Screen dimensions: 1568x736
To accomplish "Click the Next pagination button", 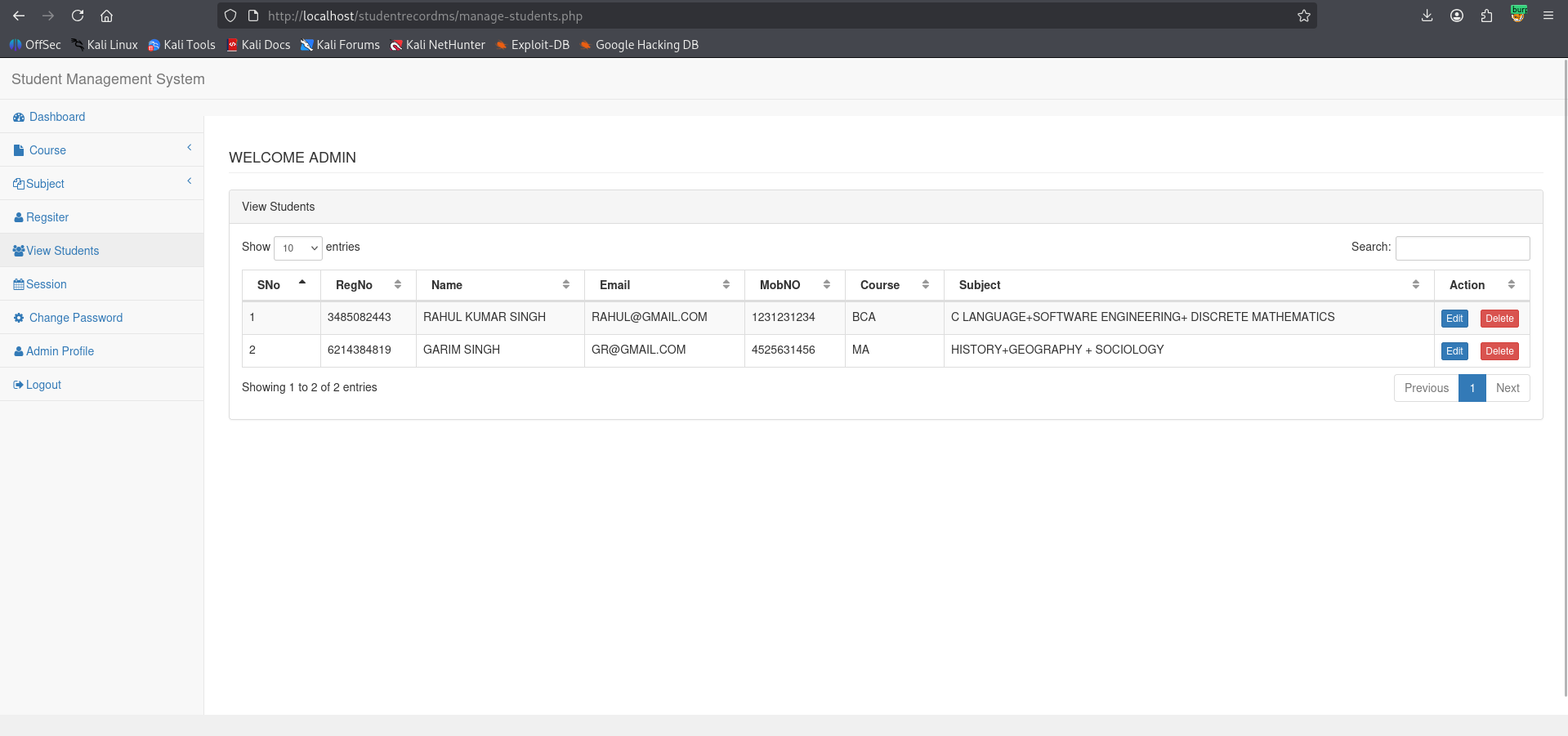I will (1508, 388).
